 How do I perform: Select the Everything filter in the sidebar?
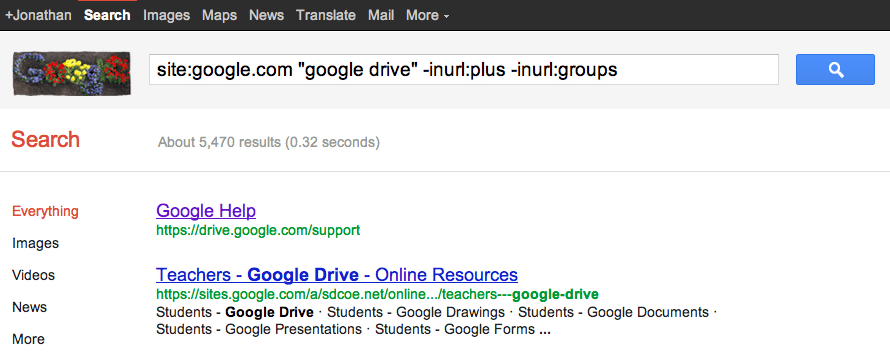(45, 211)
